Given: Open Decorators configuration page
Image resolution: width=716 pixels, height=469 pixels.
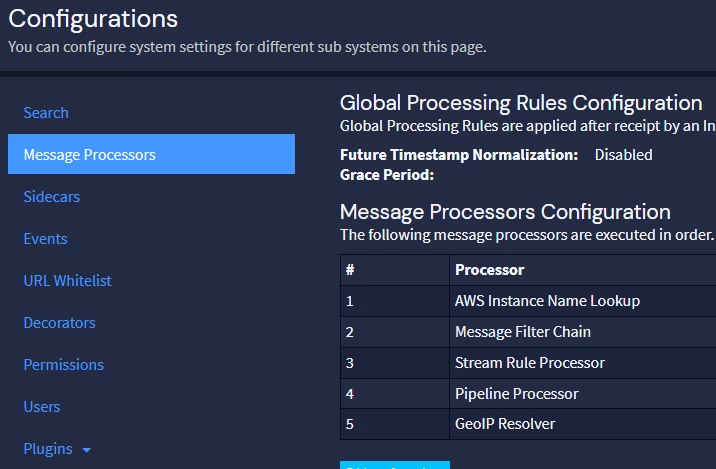Looking at the screenshot, I should pos(60,323).
